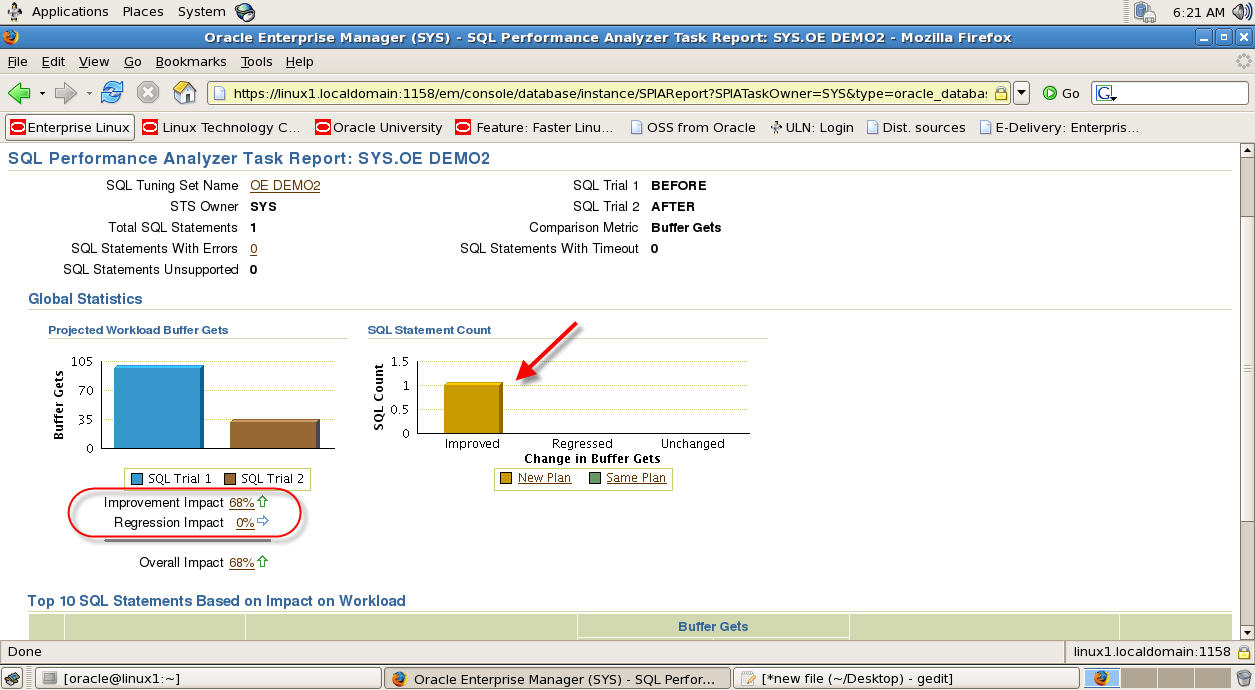Click the Stop loading icon
The width and height of the screenshot is (1255, 690).
point(148,92)
